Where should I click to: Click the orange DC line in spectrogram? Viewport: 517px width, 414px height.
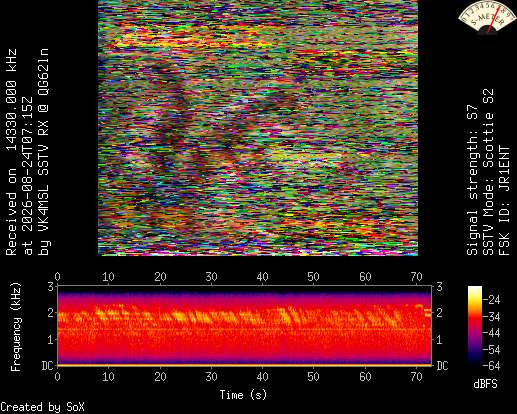[245, 365]
